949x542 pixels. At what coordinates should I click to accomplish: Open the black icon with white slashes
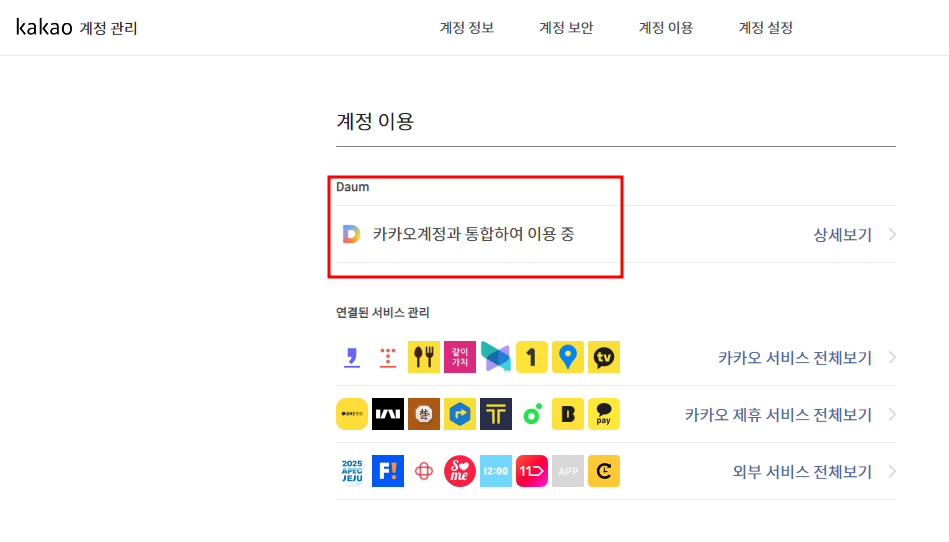pos(388,414)
